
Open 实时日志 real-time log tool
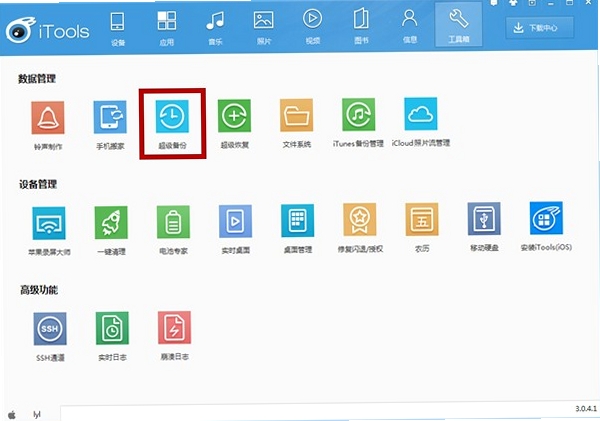tap(112, 328)
